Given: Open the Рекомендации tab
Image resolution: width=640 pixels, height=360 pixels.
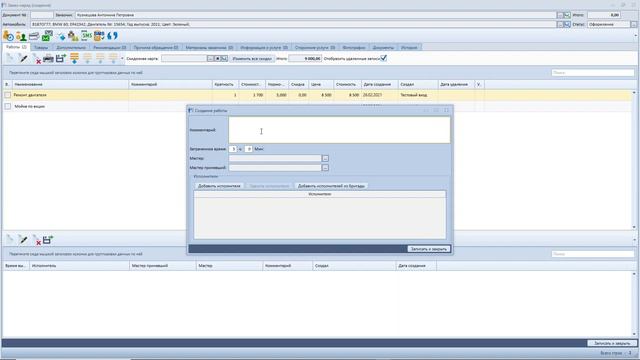Looking at the screenshot, I should [x=109, y=48].
